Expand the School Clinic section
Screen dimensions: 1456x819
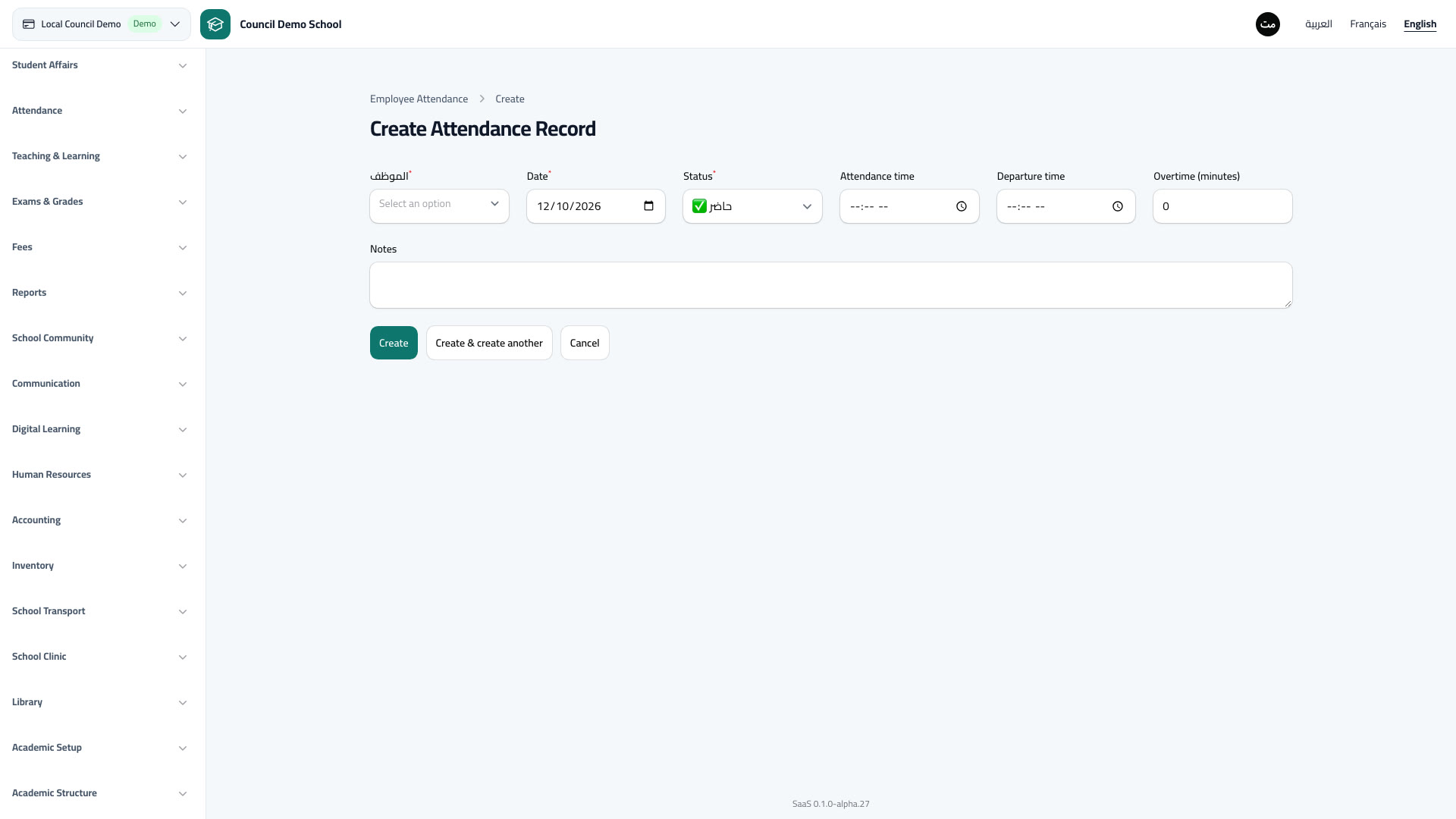[99, 657]
